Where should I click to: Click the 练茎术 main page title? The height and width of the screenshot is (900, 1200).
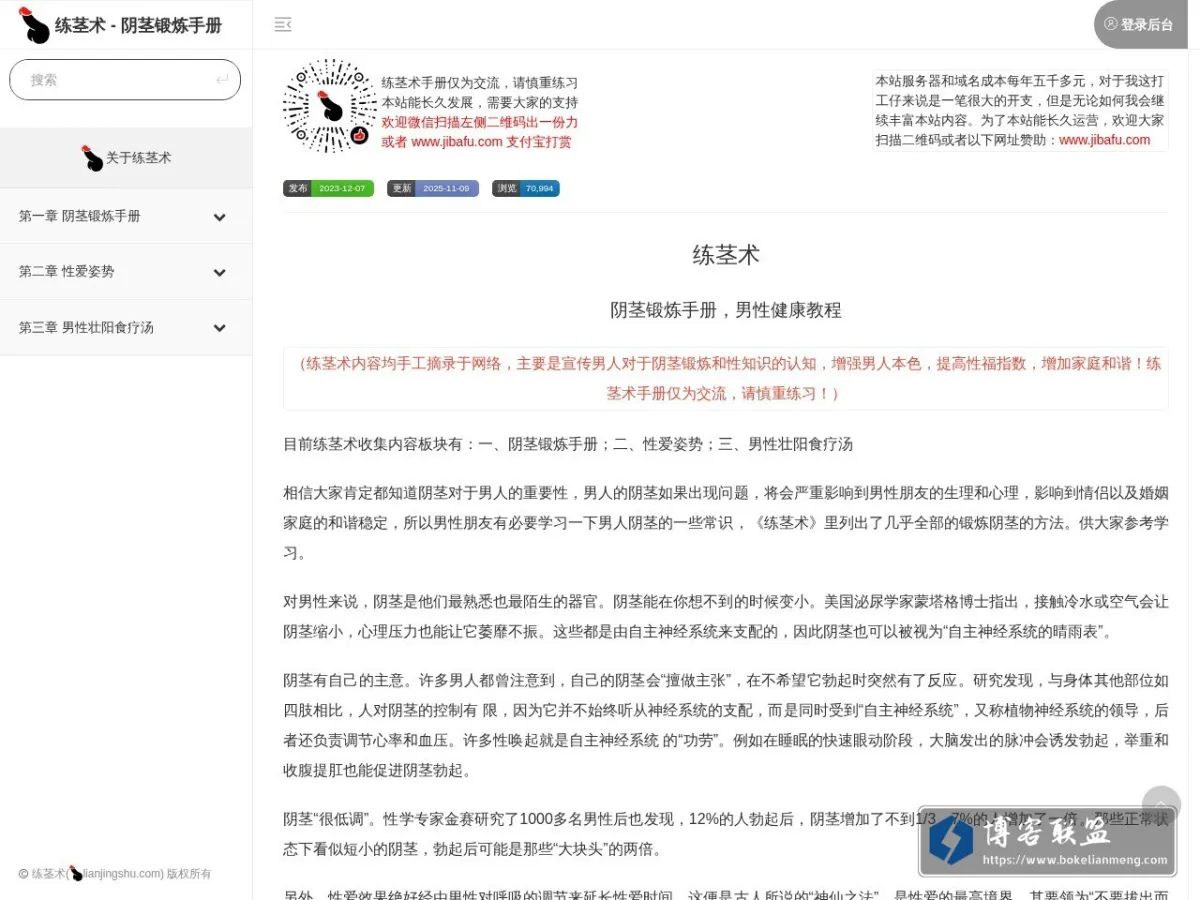pyautogui.click(x=726, y=255)
